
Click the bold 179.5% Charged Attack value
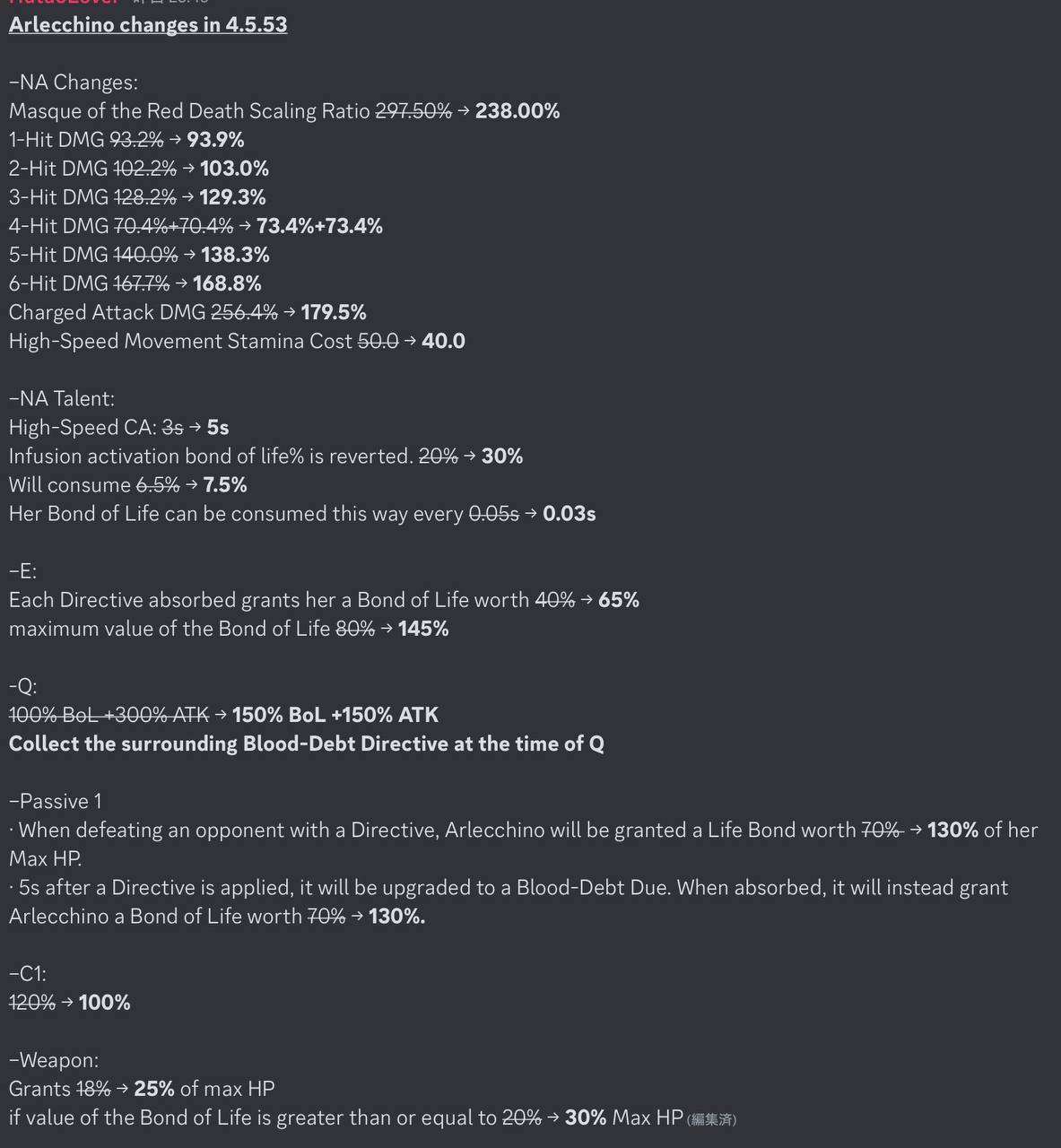pyautogui.click(x=334, y=312)
